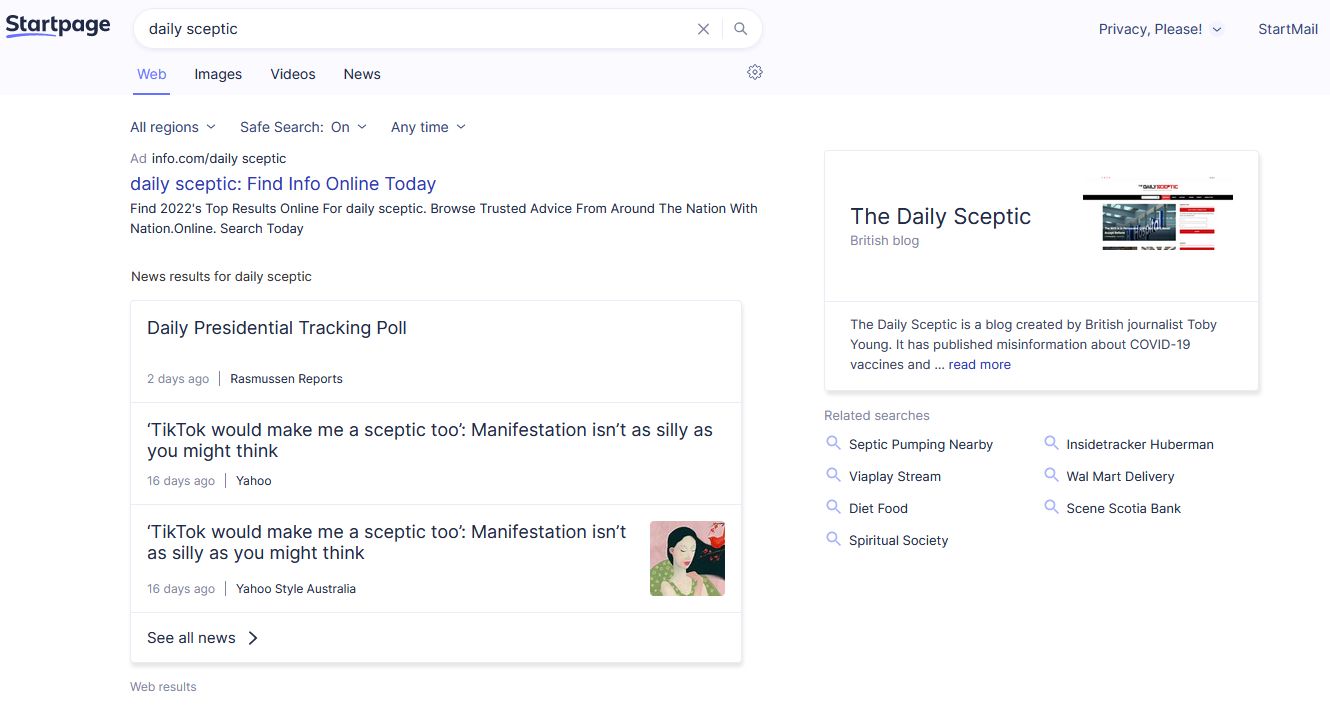Click magnifier icon beside Viaplay Stream
1330x707 pixels.
tap(833, 475)
